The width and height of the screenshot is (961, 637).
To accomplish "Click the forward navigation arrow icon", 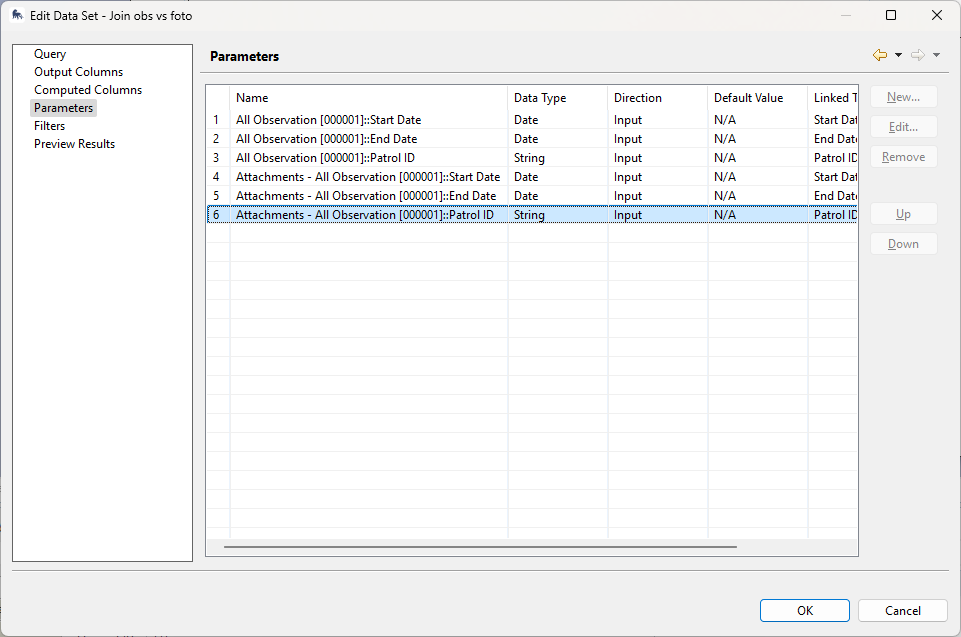I will tap(917, 56).
